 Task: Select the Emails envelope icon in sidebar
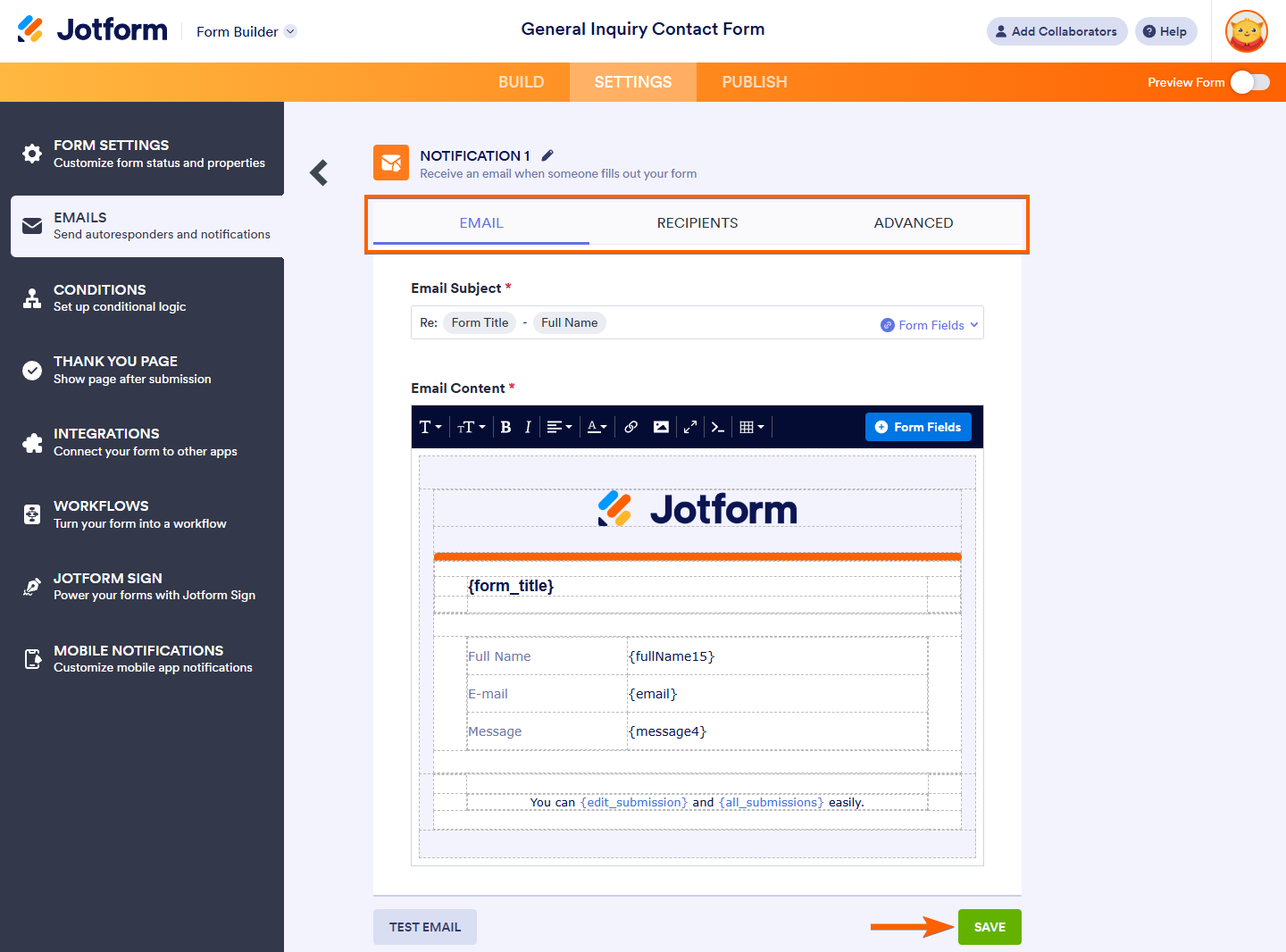32,226
